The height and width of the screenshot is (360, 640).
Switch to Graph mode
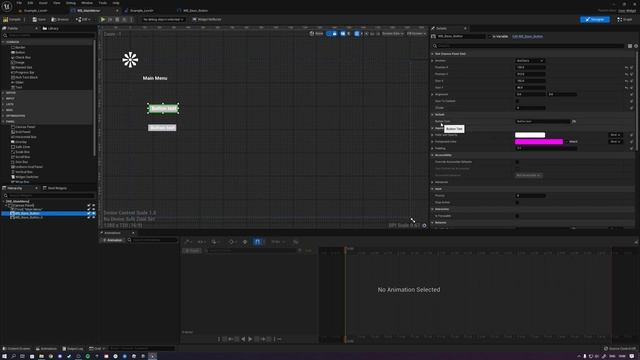[x=625, y=19]
